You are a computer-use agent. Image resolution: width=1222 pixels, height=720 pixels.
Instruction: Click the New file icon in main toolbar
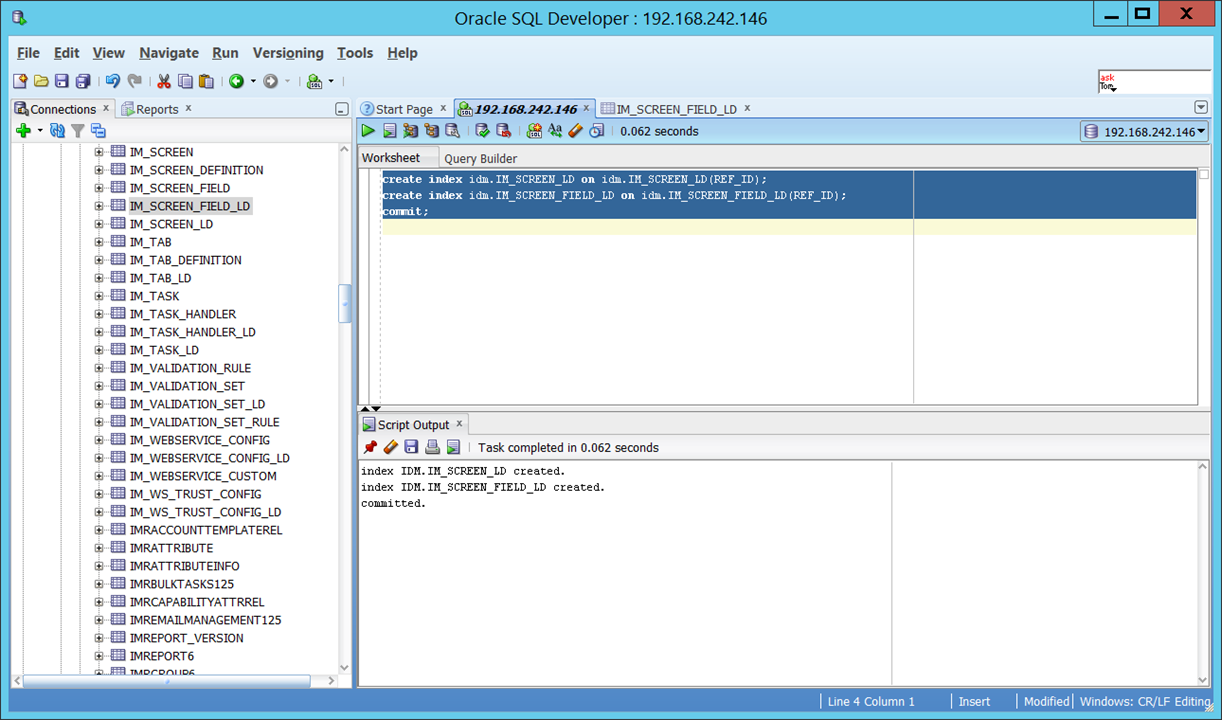(x=20, y=81)
